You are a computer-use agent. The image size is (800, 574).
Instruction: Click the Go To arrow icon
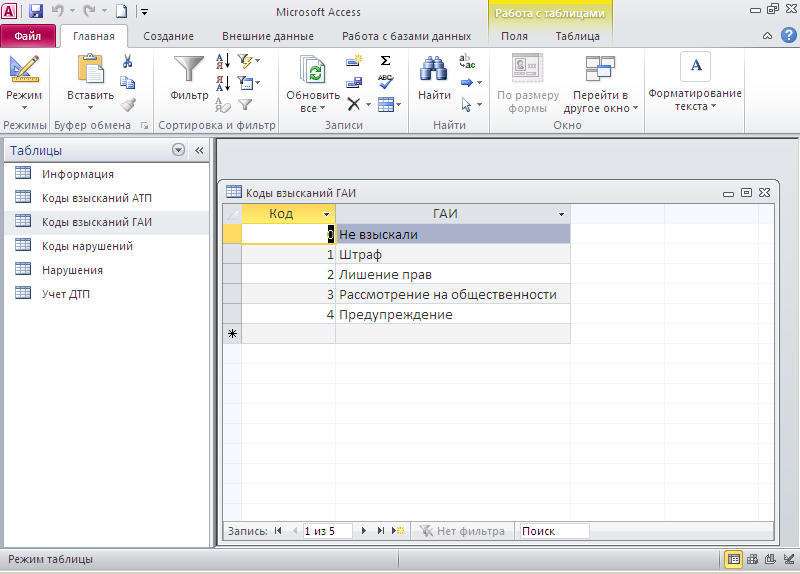467,83
